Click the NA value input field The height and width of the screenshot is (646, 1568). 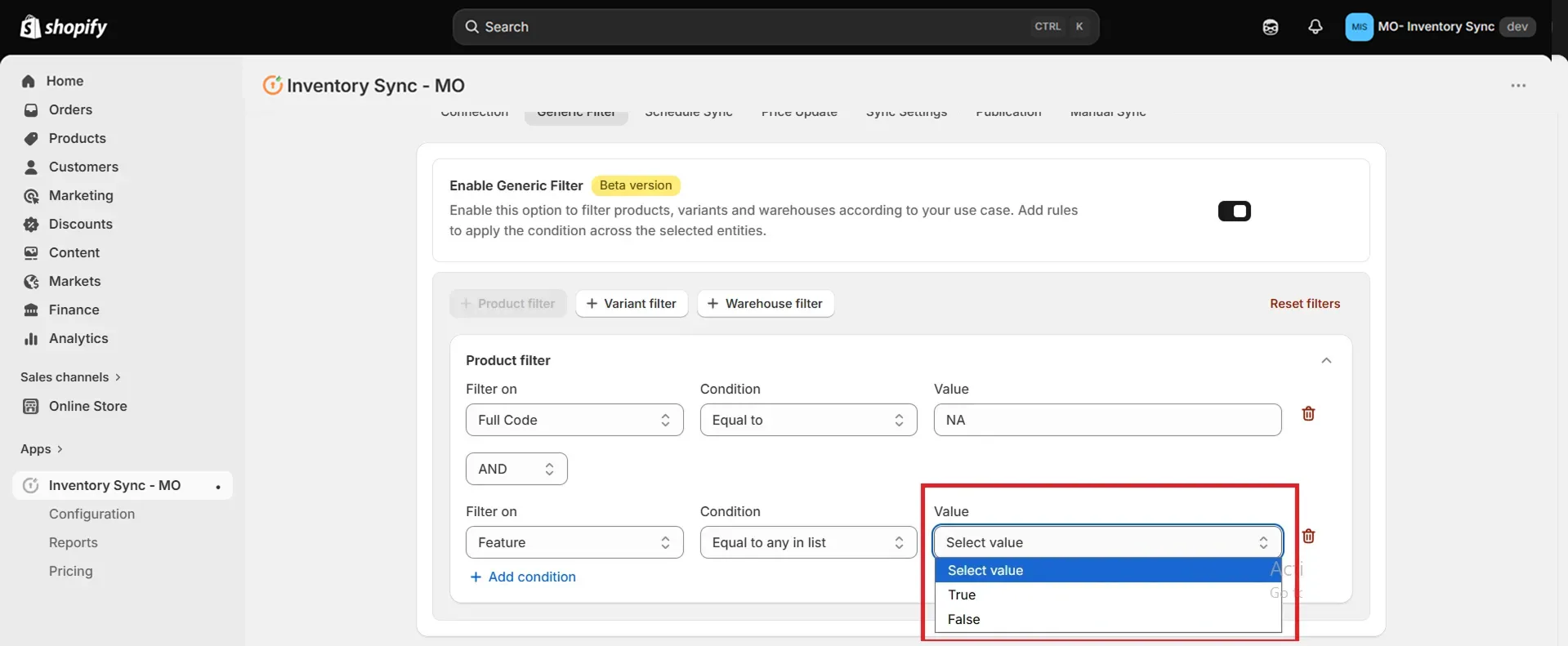1107,420
